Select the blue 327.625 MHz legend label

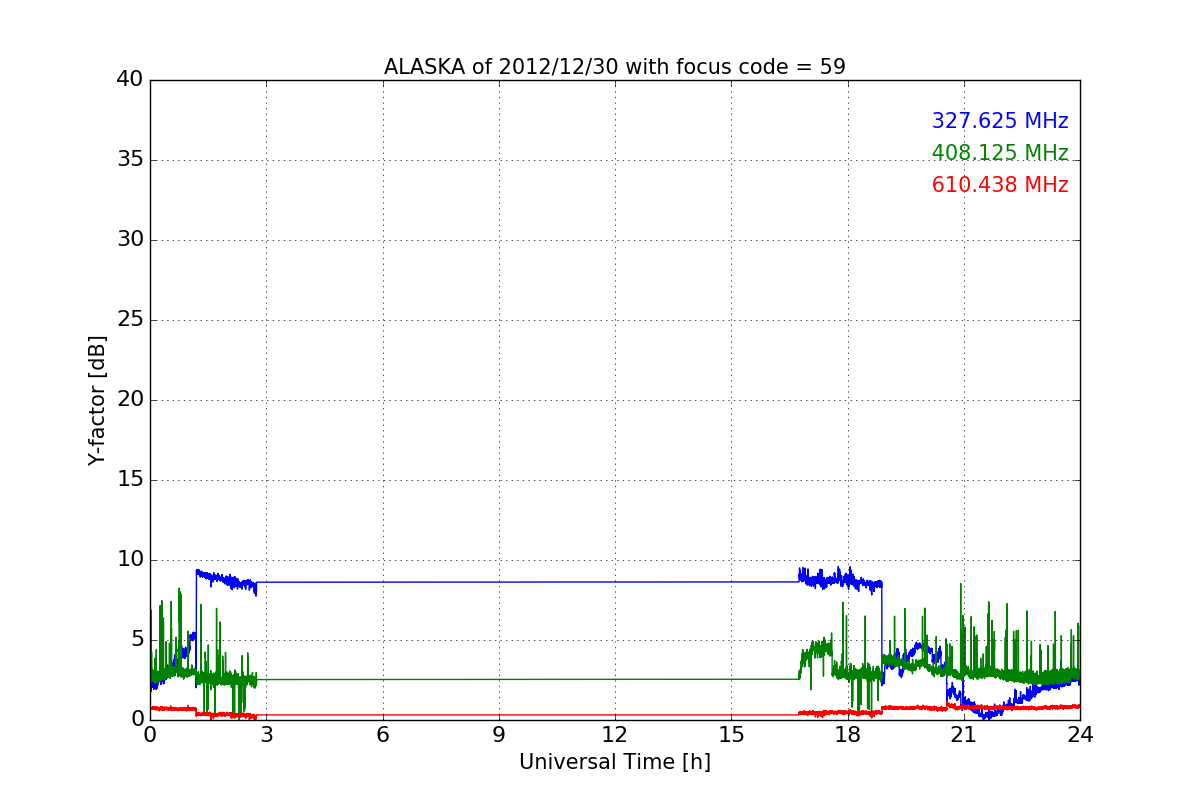coord(1000,121)
